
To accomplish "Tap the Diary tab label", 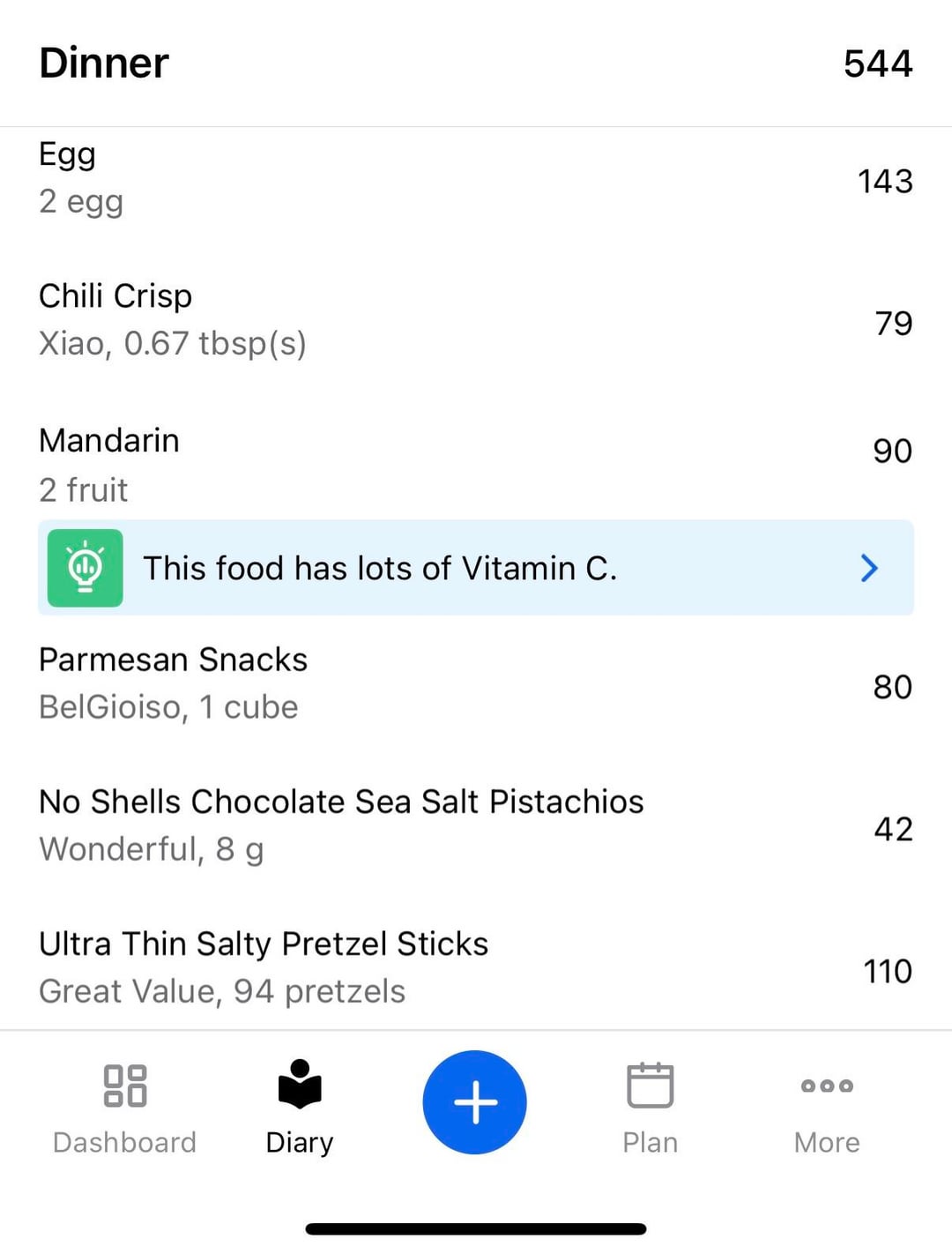I will point(300,1143).
